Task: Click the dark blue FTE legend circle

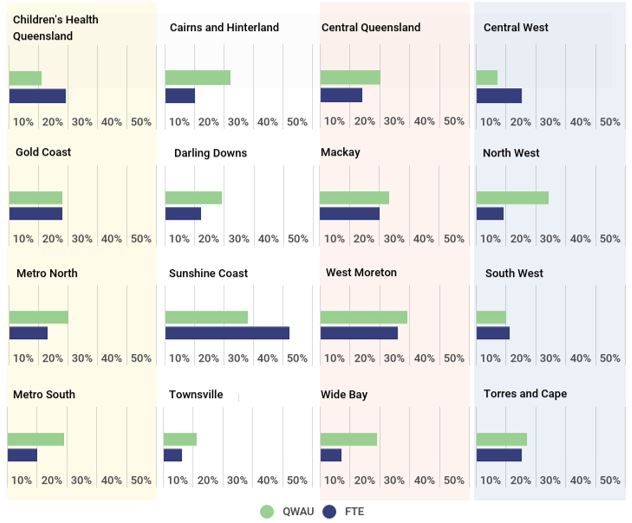Action: tap(329, 511)
